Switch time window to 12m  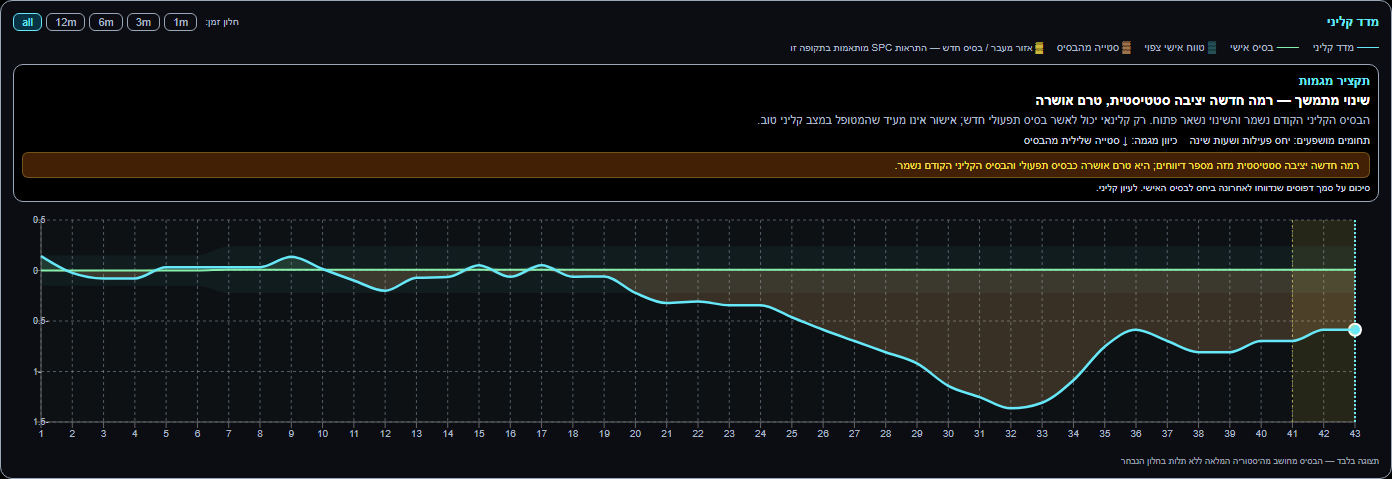(67, 22)
